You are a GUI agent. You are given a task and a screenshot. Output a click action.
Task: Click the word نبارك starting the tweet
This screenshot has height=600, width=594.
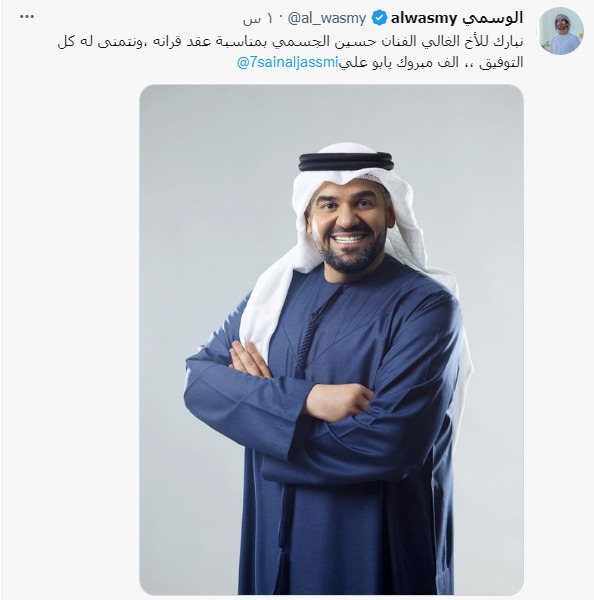pos(509,42)
